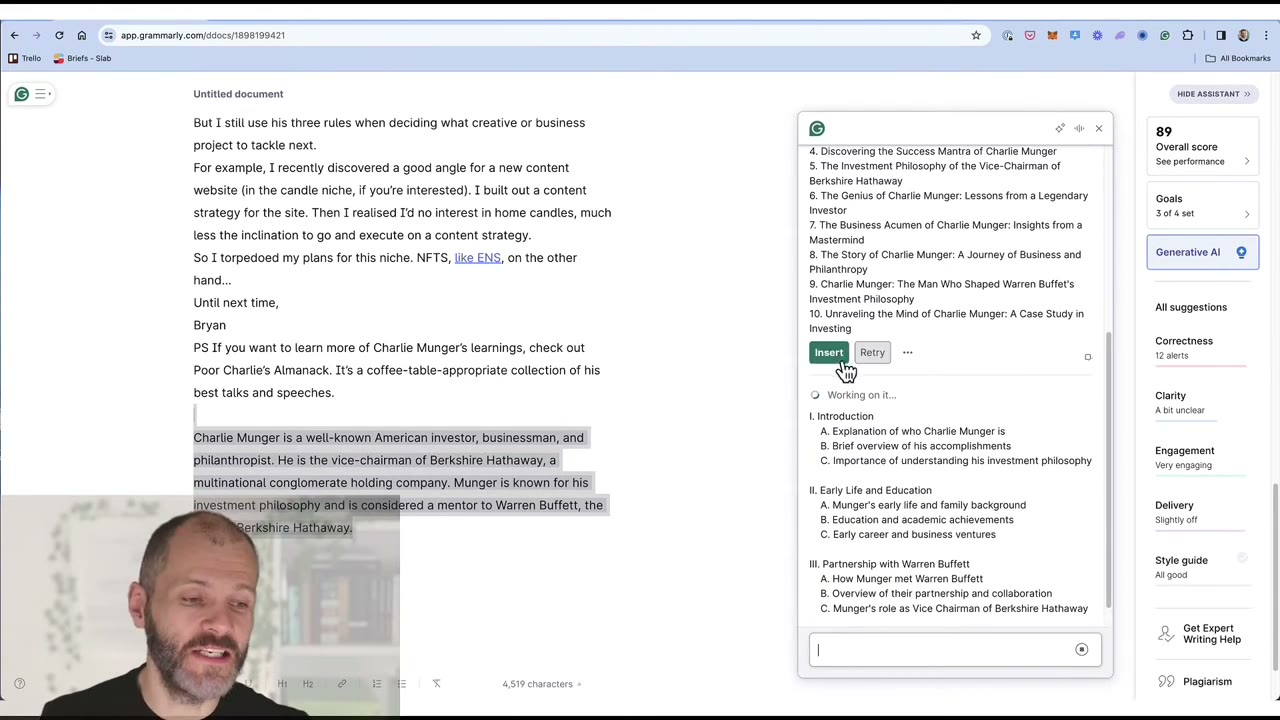Open the document outline menu icon
The width and height of the screenshot is (1280, 720).
(x=42, y=94)
